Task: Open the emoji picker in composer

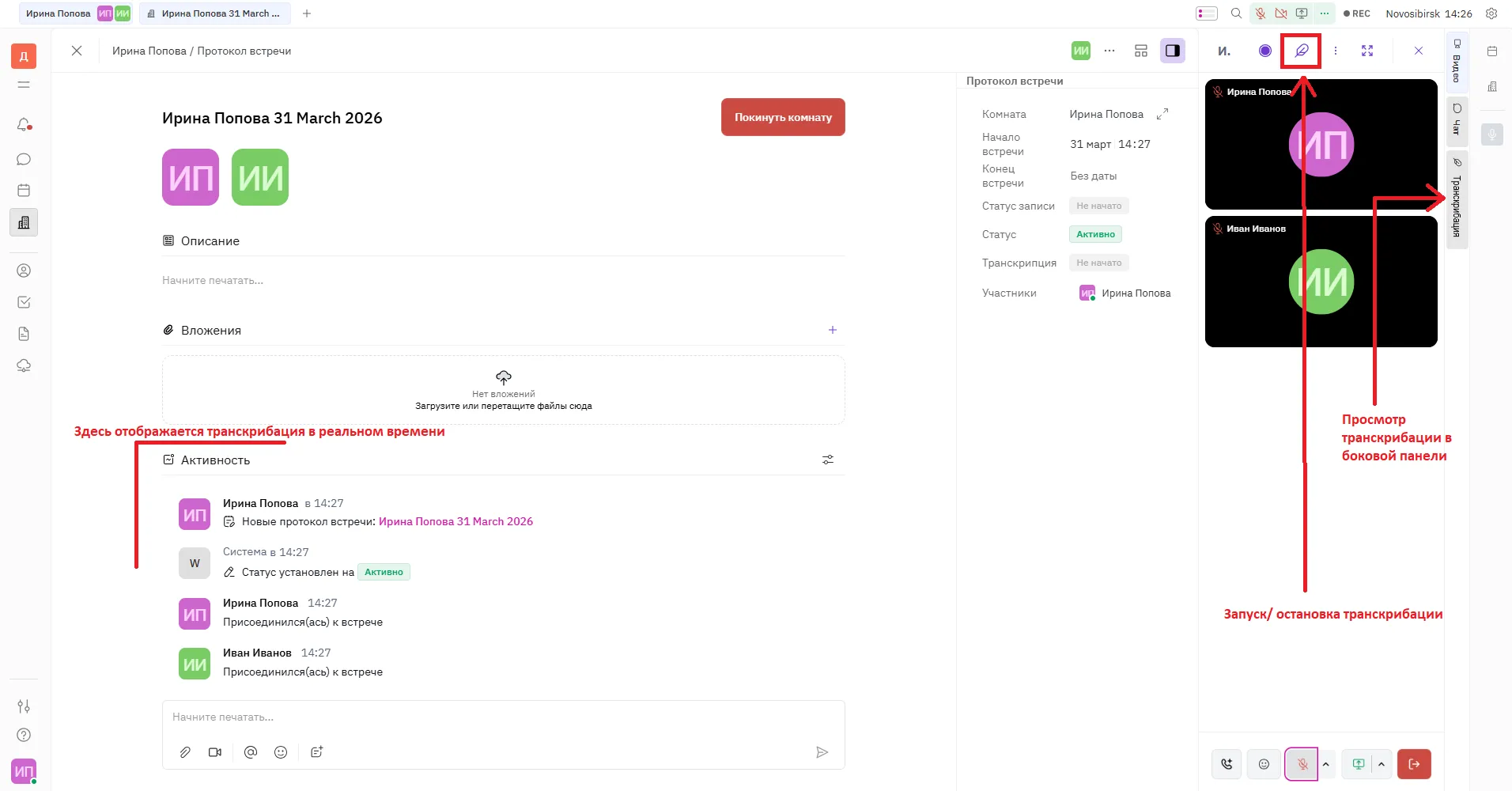Action: click(281, 752)
